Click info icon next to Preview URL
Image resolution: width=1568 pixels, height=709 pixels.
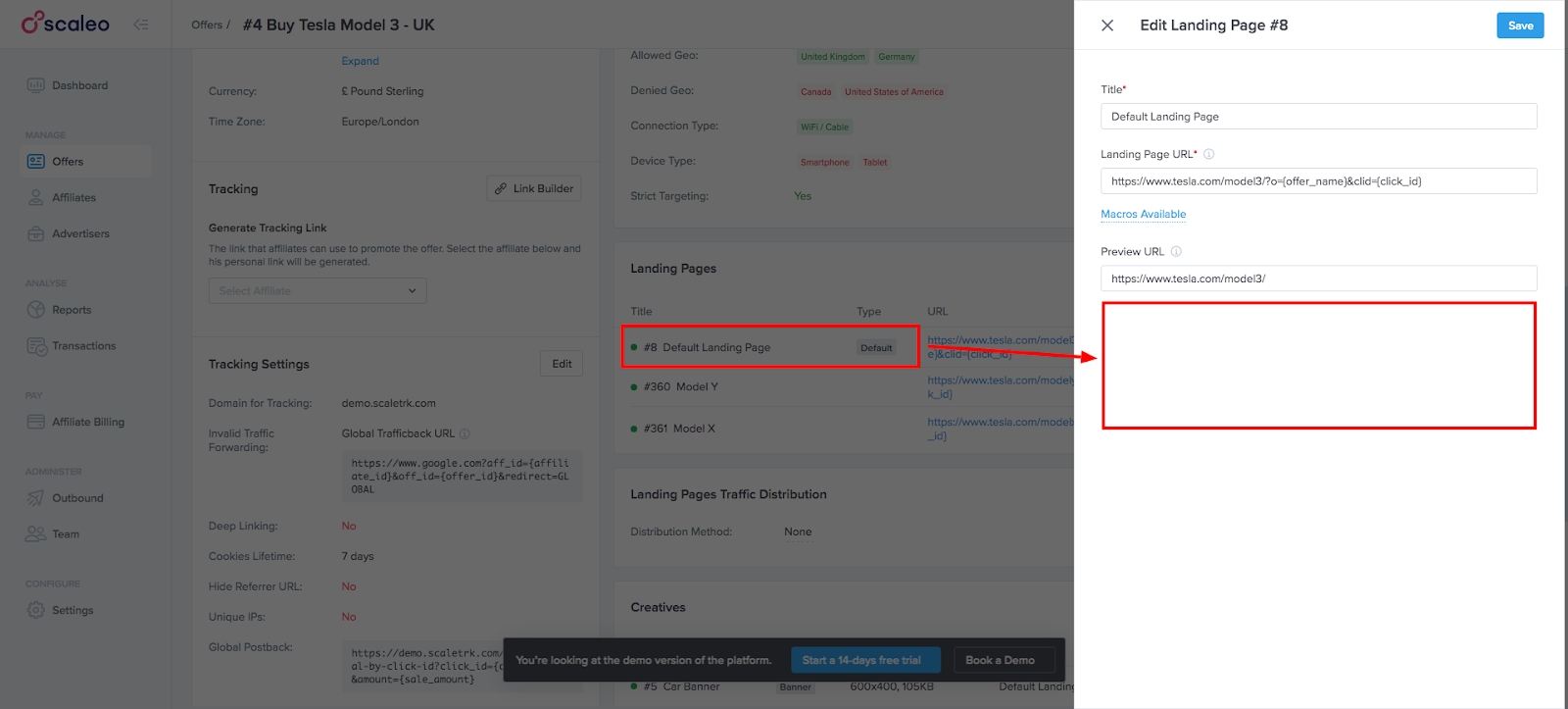click(x=1176, y=251)
